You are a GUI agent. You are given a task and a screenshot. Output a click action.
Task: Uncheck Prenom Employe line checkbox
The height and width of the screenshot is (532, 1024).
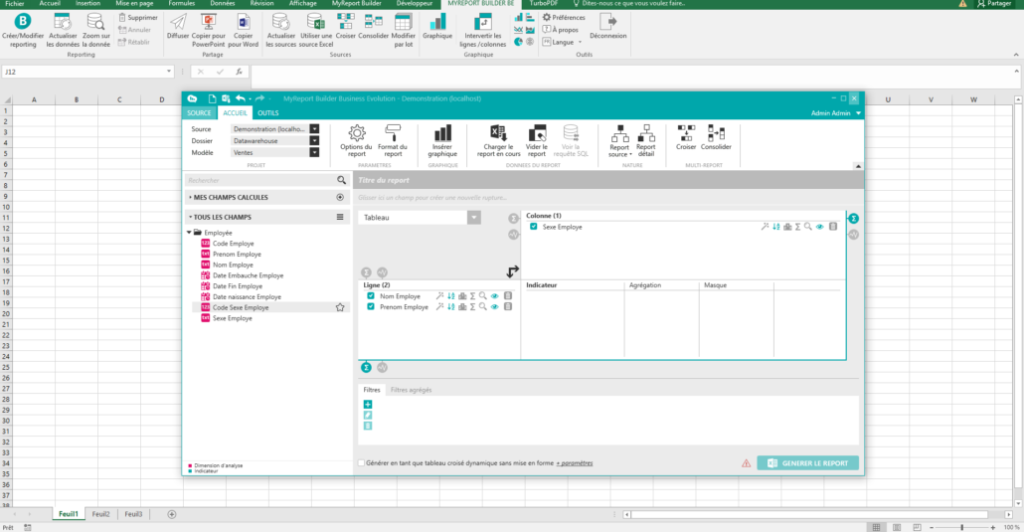pyautogui.click(x=371, y=307)
